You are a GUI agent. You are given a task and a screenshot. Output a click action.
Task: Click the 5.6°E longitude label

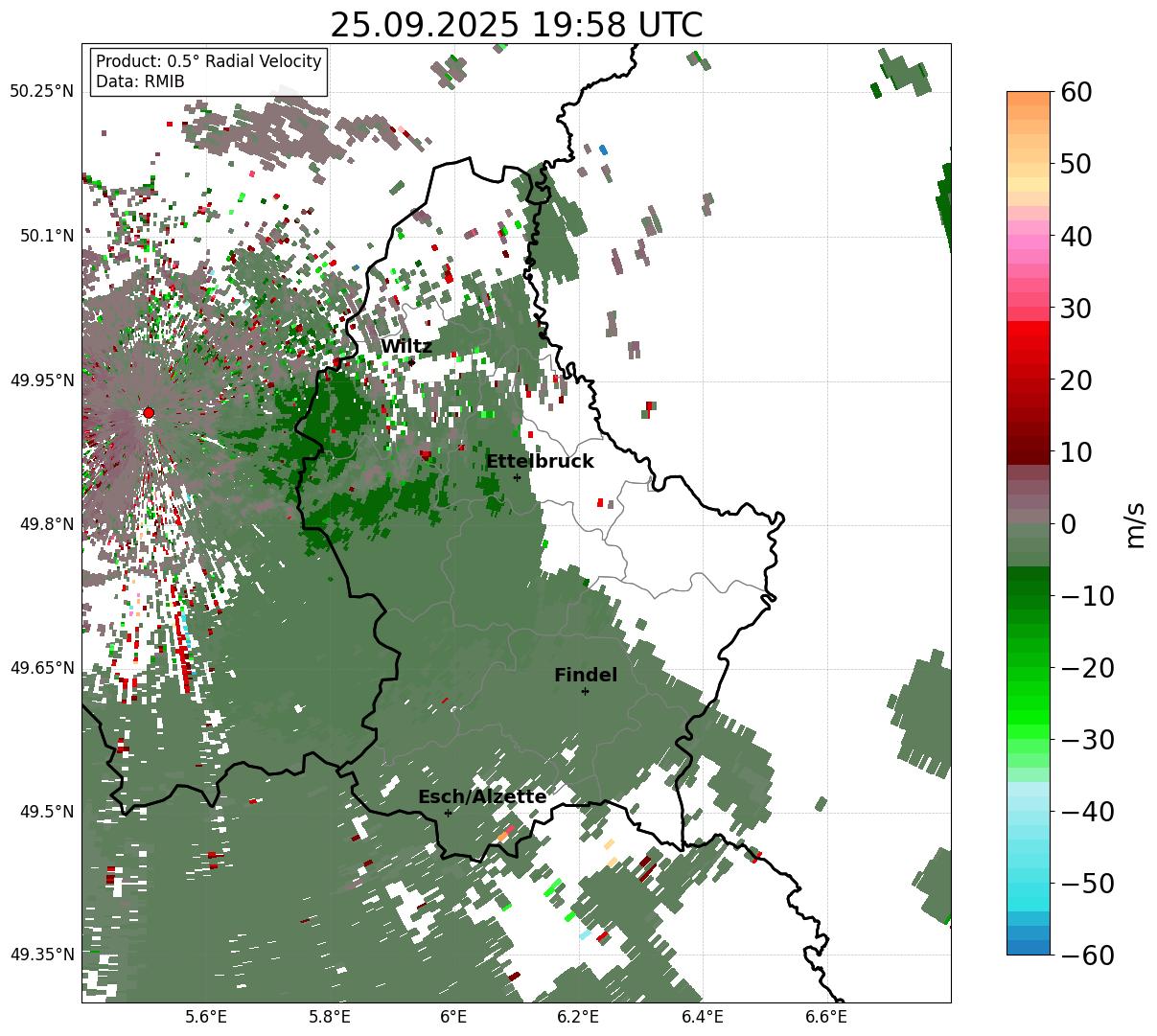[x=206, y=1017]
